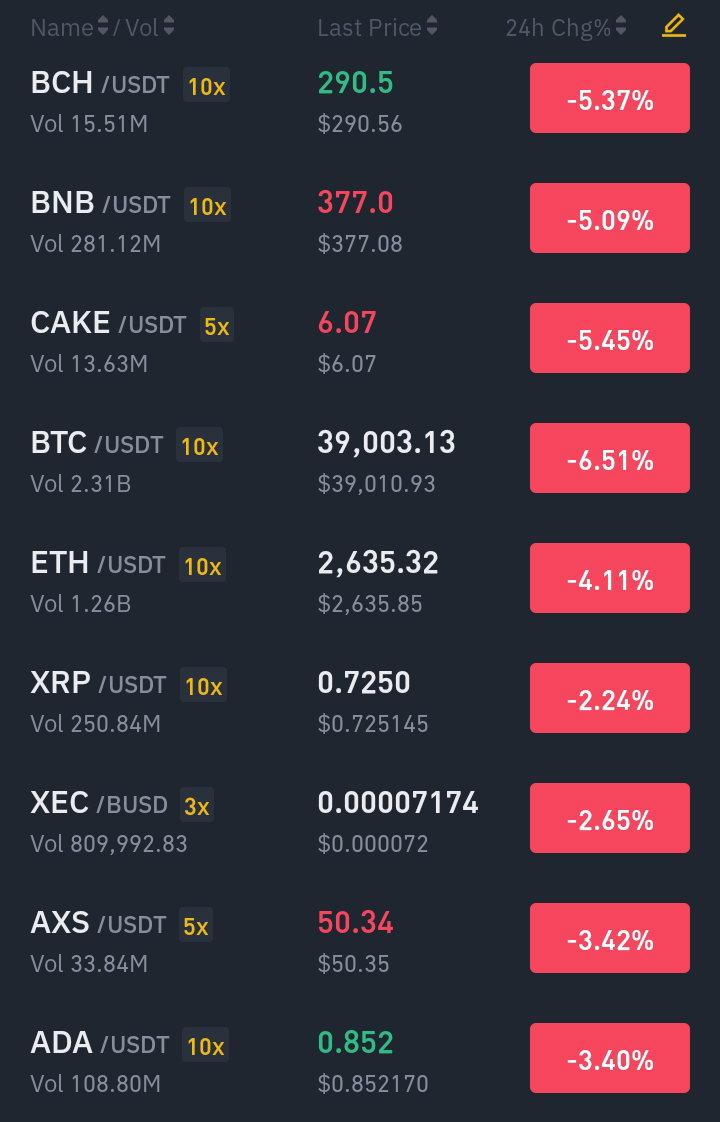Tap the XEC 3x leverage badge

coord(197,806)
